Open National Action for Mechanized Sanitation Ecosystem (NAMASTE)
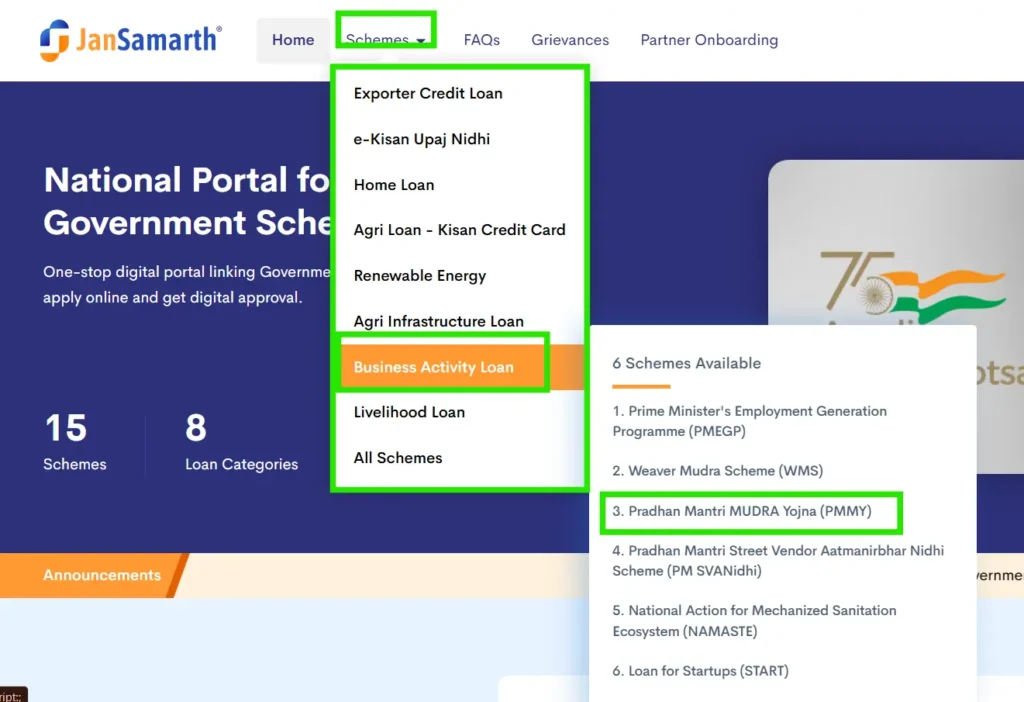 point(754,621)
